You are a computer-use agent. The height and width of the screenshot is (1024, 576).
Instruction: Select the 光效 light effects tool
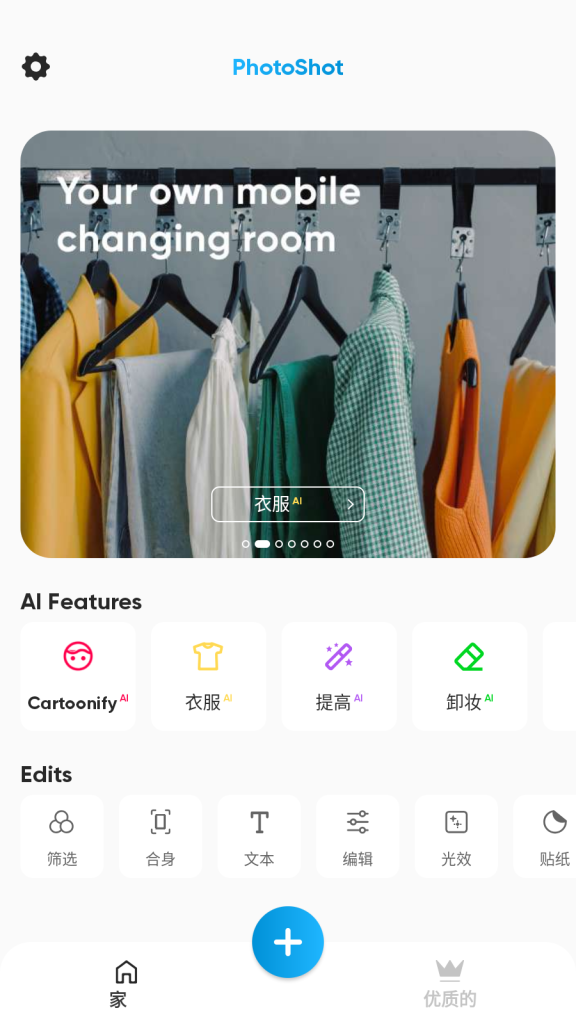[x=456, y=837]
